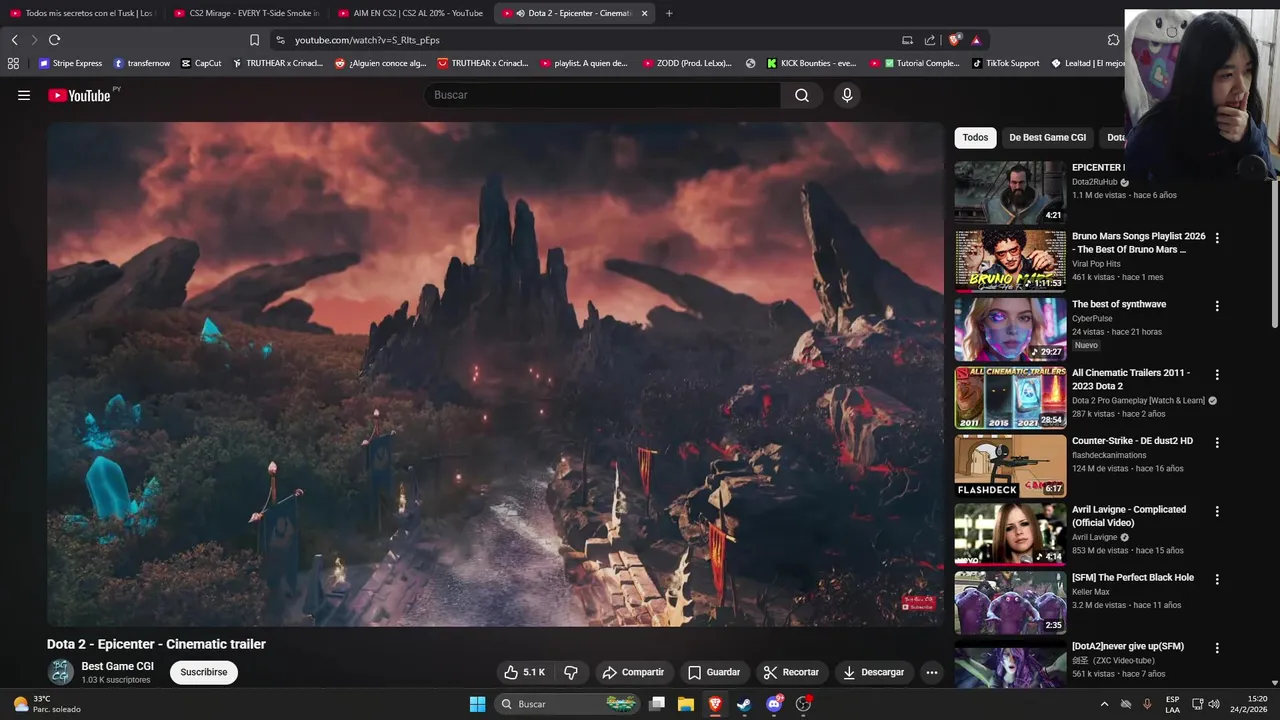Open Bruno Mars Songs Playlist 2026 thumbnail

1010,261
